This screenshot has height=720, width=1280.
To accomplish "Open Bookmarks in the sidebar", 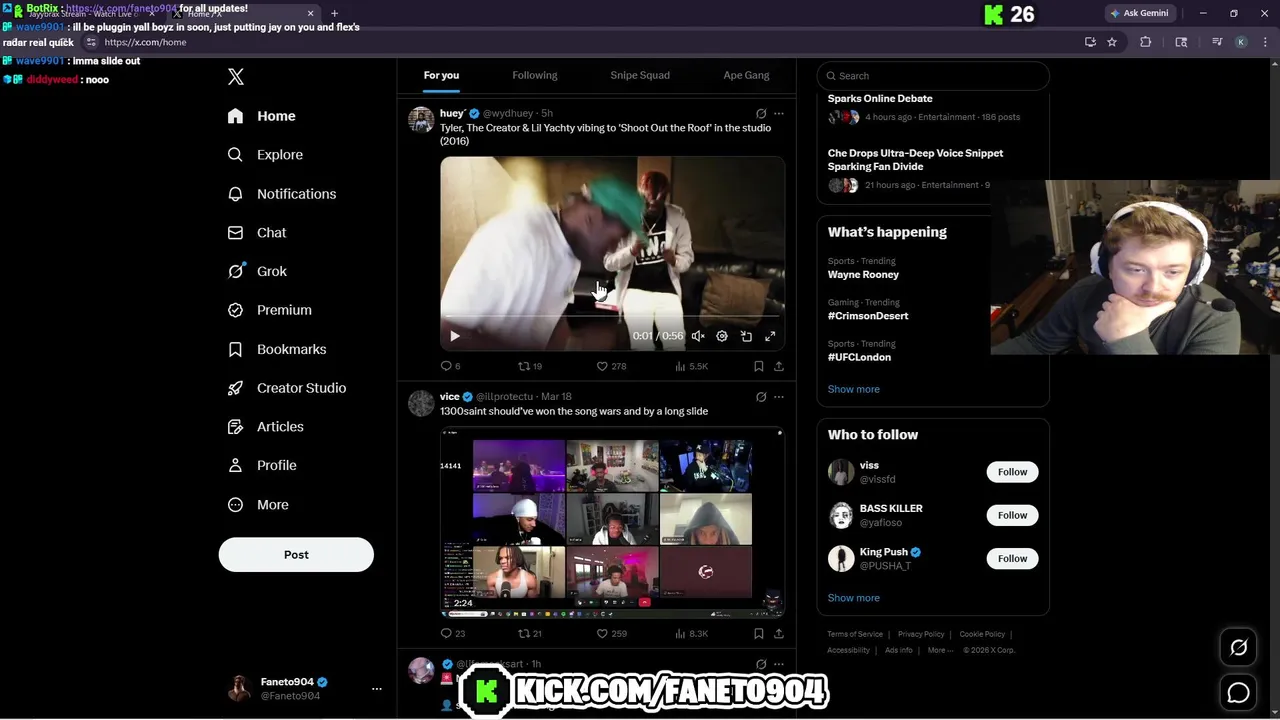I will (x=277, y=349).
